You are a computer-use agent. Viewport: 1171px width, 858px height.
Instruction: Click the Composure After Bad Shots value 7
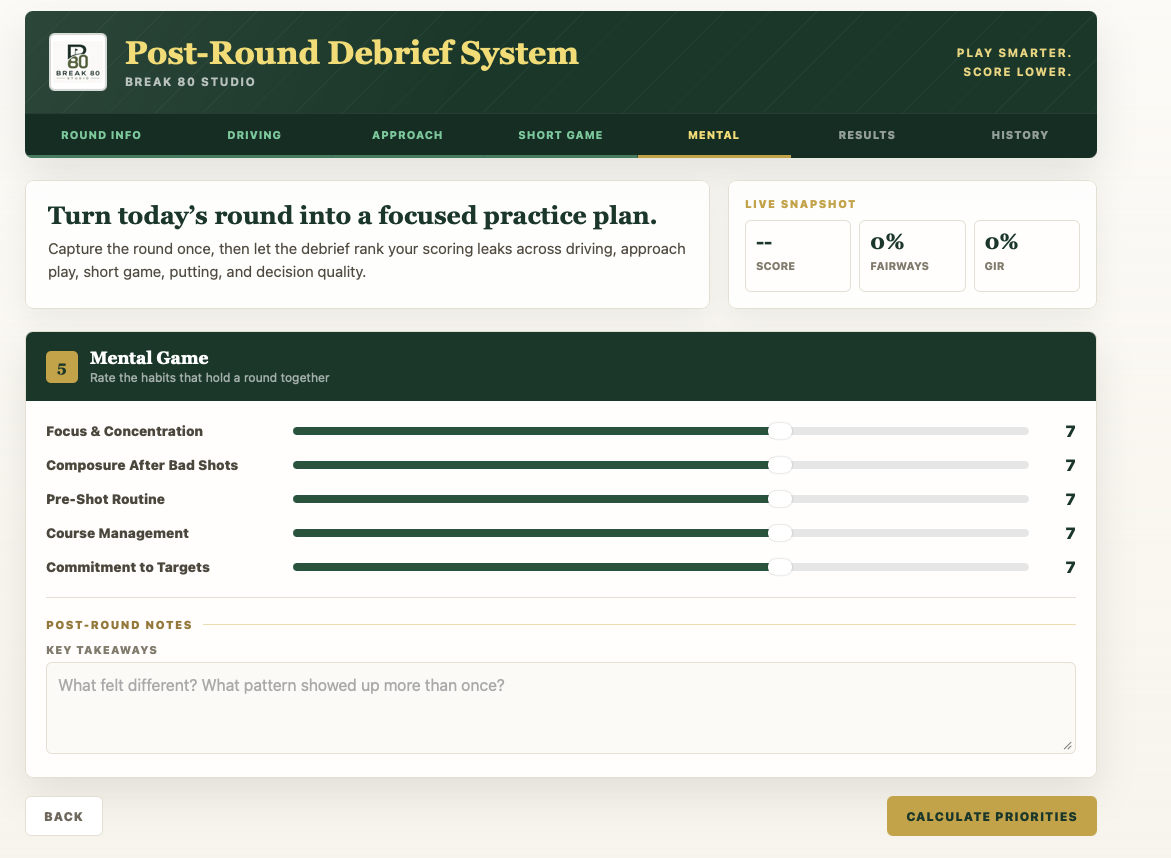pos(1070,465)
